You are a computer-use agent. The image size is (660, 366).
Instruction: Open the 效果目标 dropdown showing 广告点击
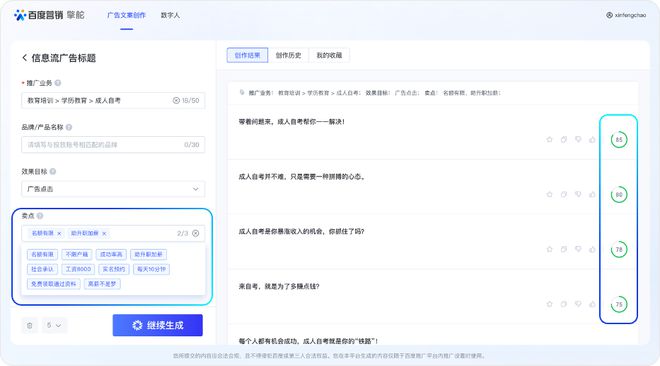click(x=113, y=189)
